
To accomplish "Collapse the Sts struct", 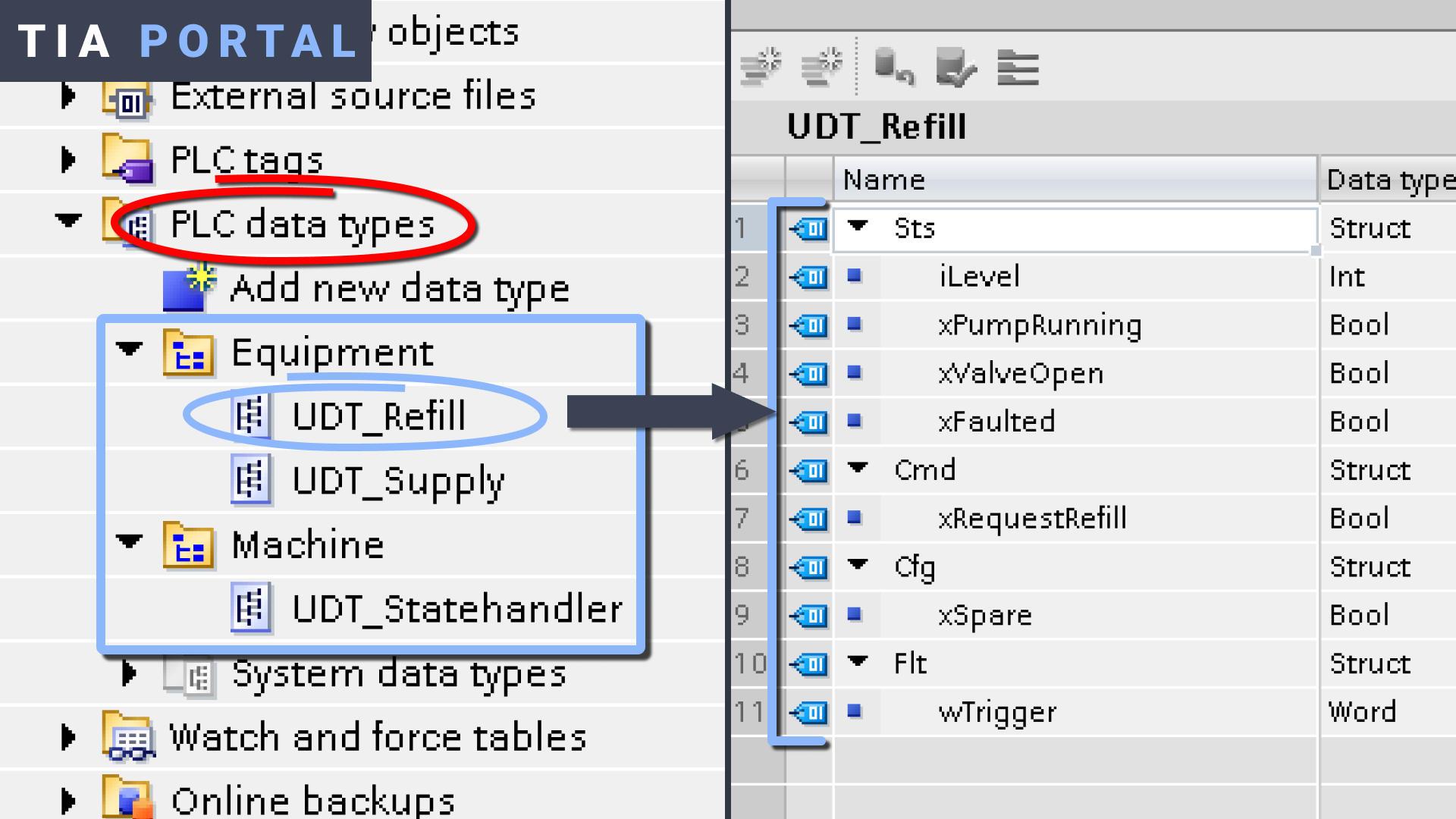I will tap(858, 225).
